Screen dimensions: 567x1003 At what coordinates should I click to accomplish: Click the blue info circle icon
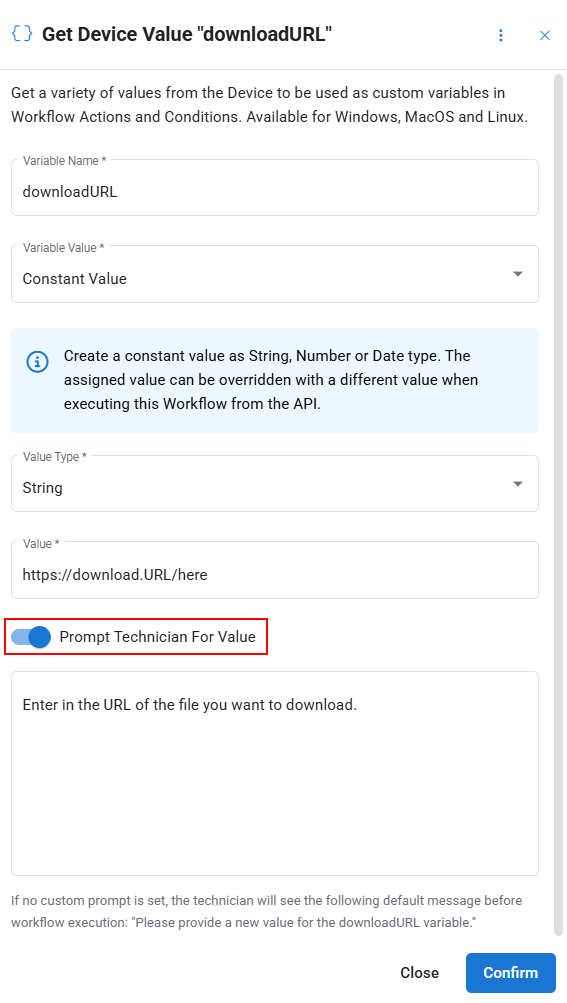click(37, 361)
